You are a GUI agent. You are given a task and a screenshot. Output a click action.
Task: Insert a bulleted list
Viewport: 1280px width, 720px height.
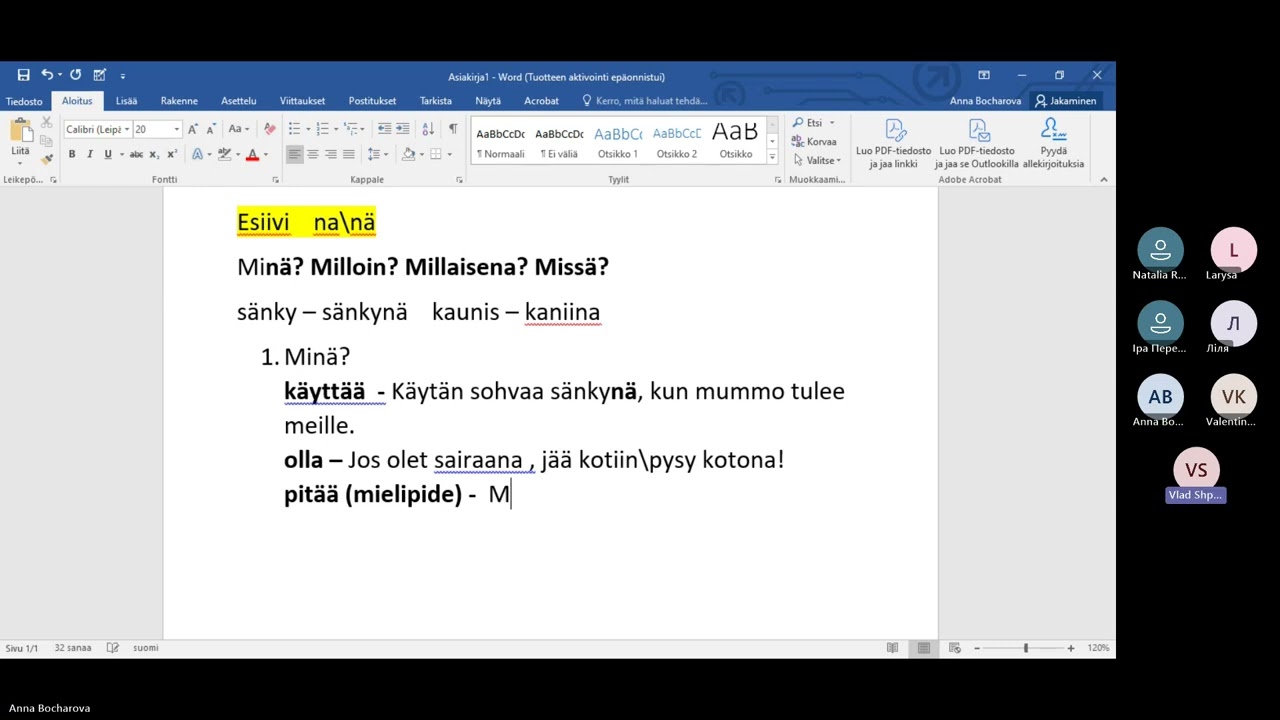pyautogui.click(x=294, y=129)
